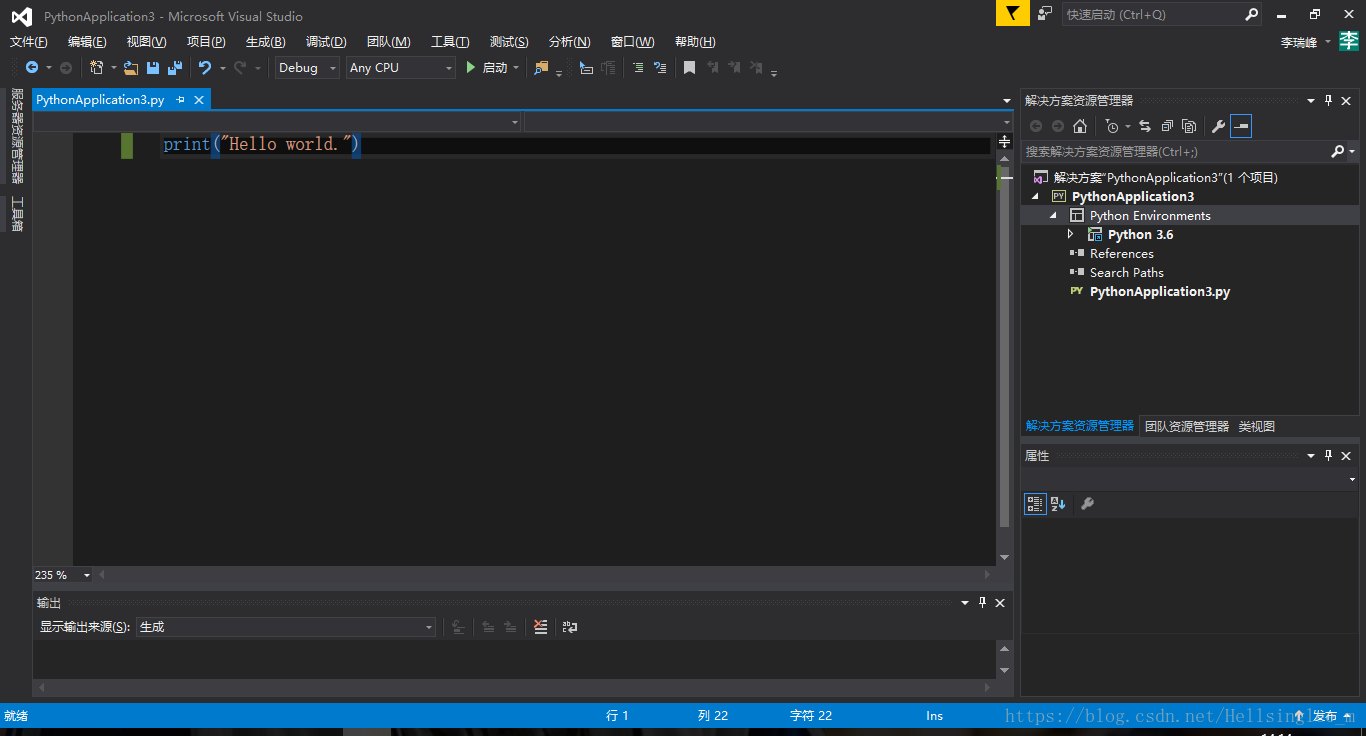Switch to the 团队资源管理器 tab
1366x736 pixels.
[x=1187, y=426]
